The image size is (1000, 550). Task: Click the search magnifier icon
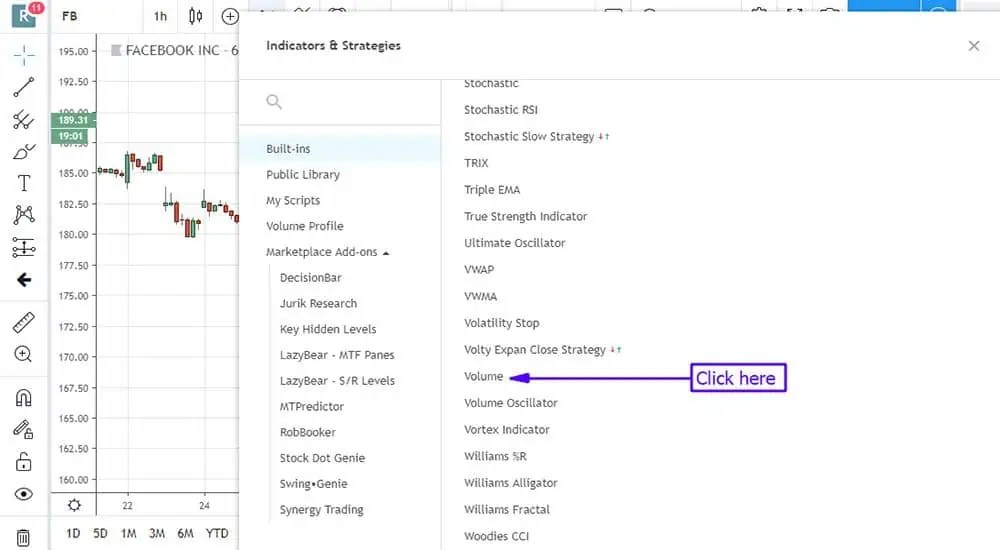point(274,102)
